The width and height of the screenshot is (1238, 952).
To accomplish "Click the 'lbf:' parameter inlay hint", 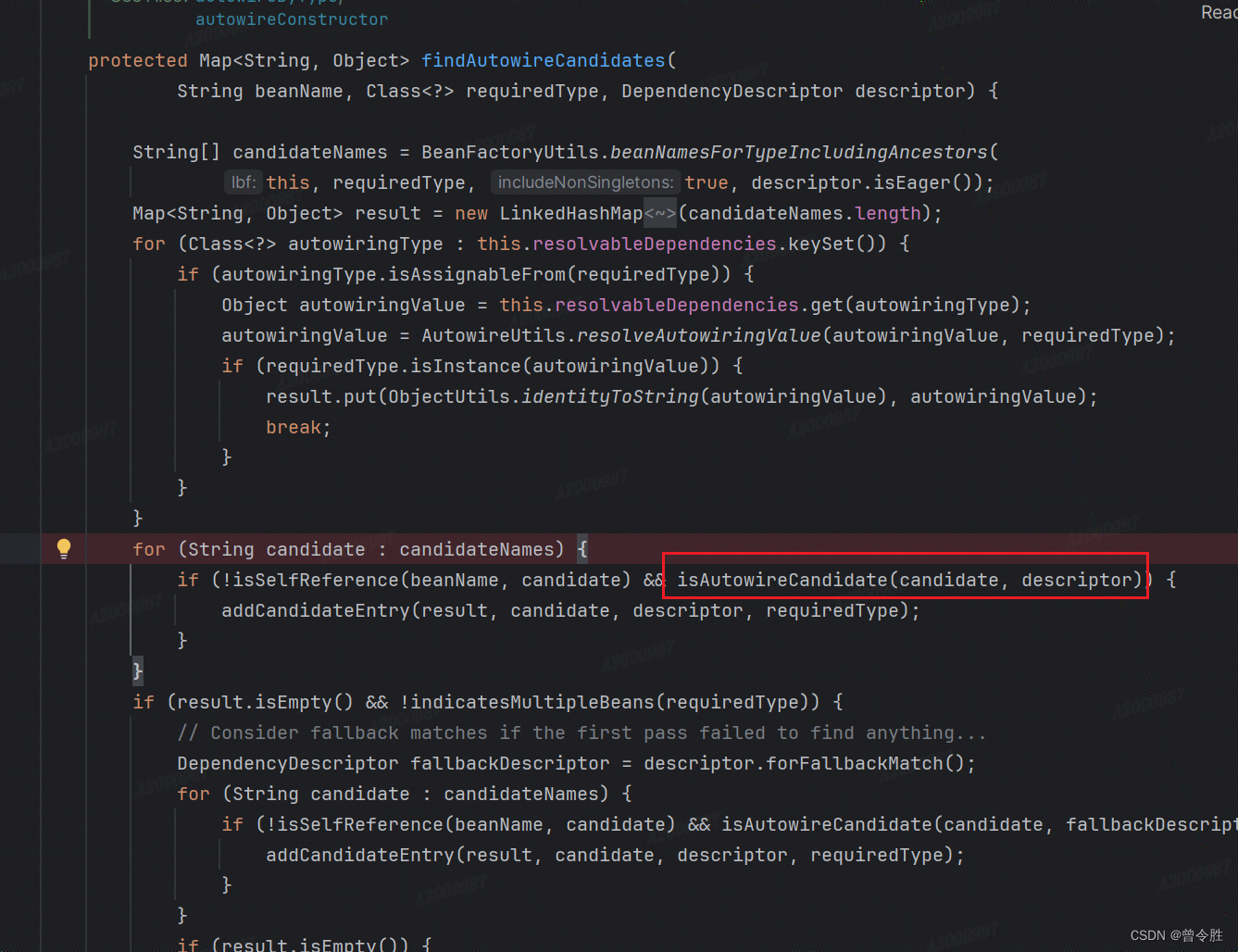I will click(x=244, y=182).
